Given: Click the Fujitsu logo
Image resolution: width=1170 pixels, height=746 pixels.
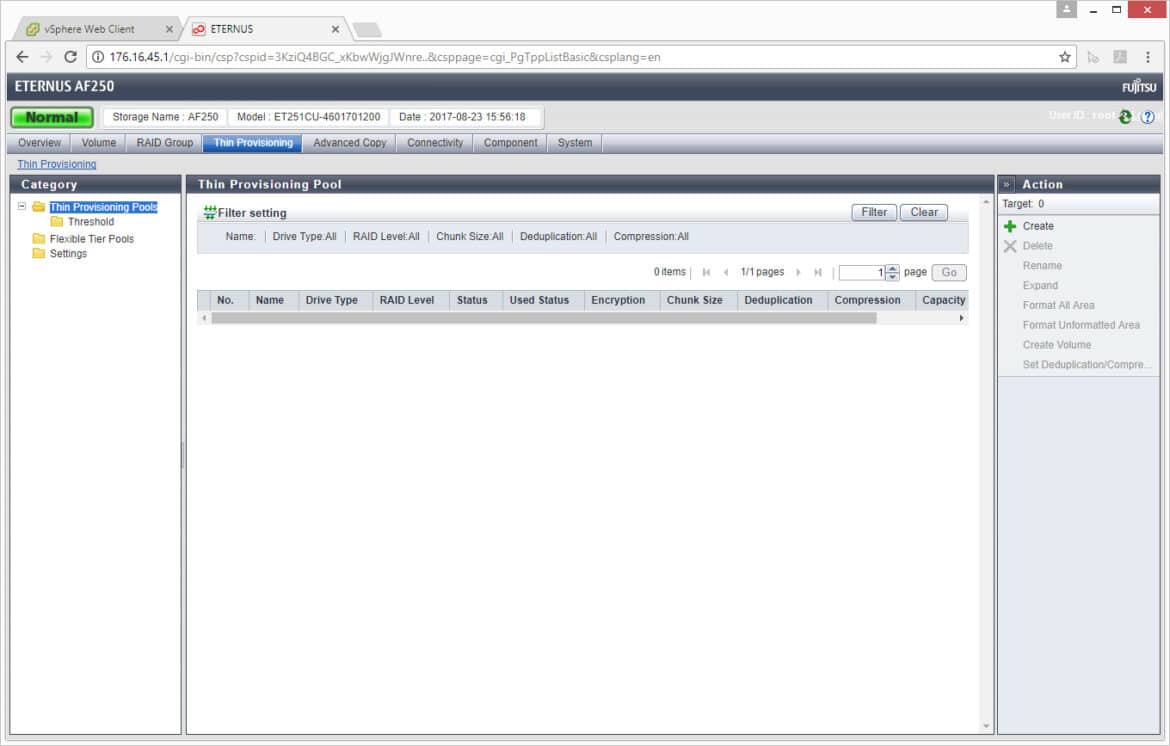Looking at the screenshot, I should tap(1139, 87).
